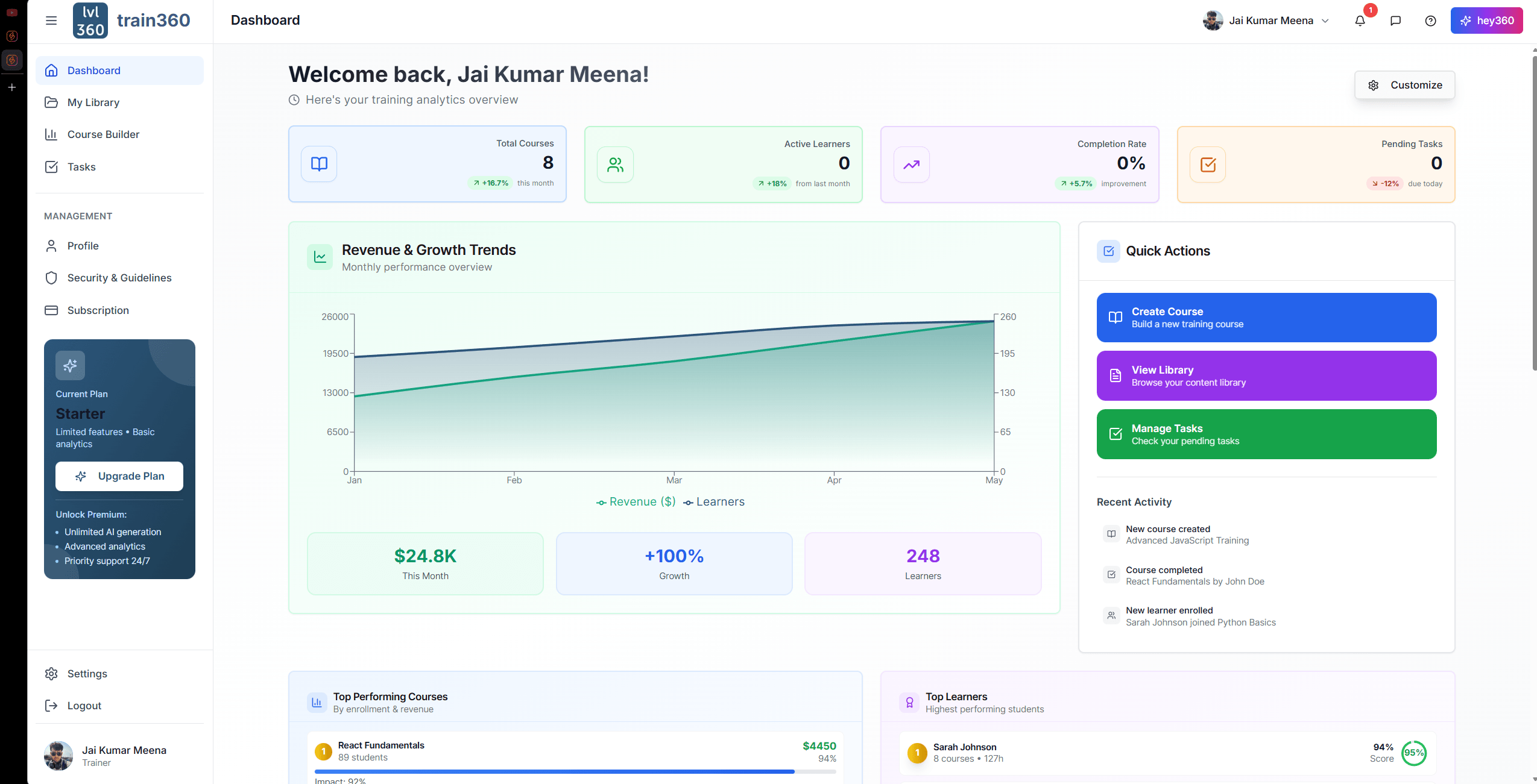
Task: Click the Active Learners people icon
Action: click(x=615, y=165)
